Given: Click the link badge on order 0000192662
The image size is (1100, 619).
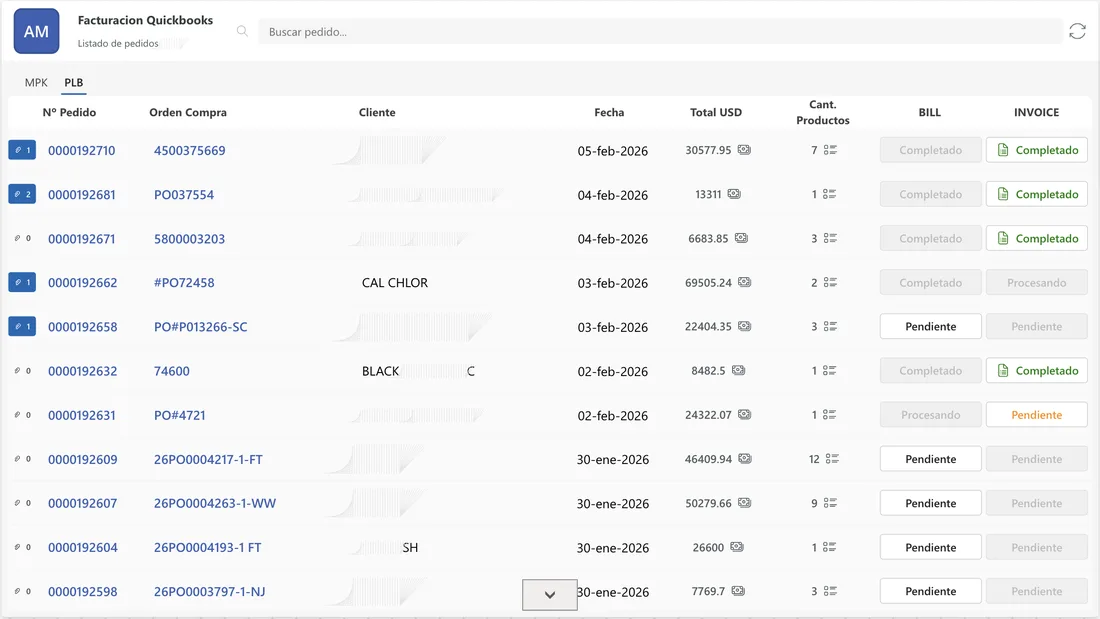Looking at the screenshot, I should pyautogui.click(x=21, y=282).
